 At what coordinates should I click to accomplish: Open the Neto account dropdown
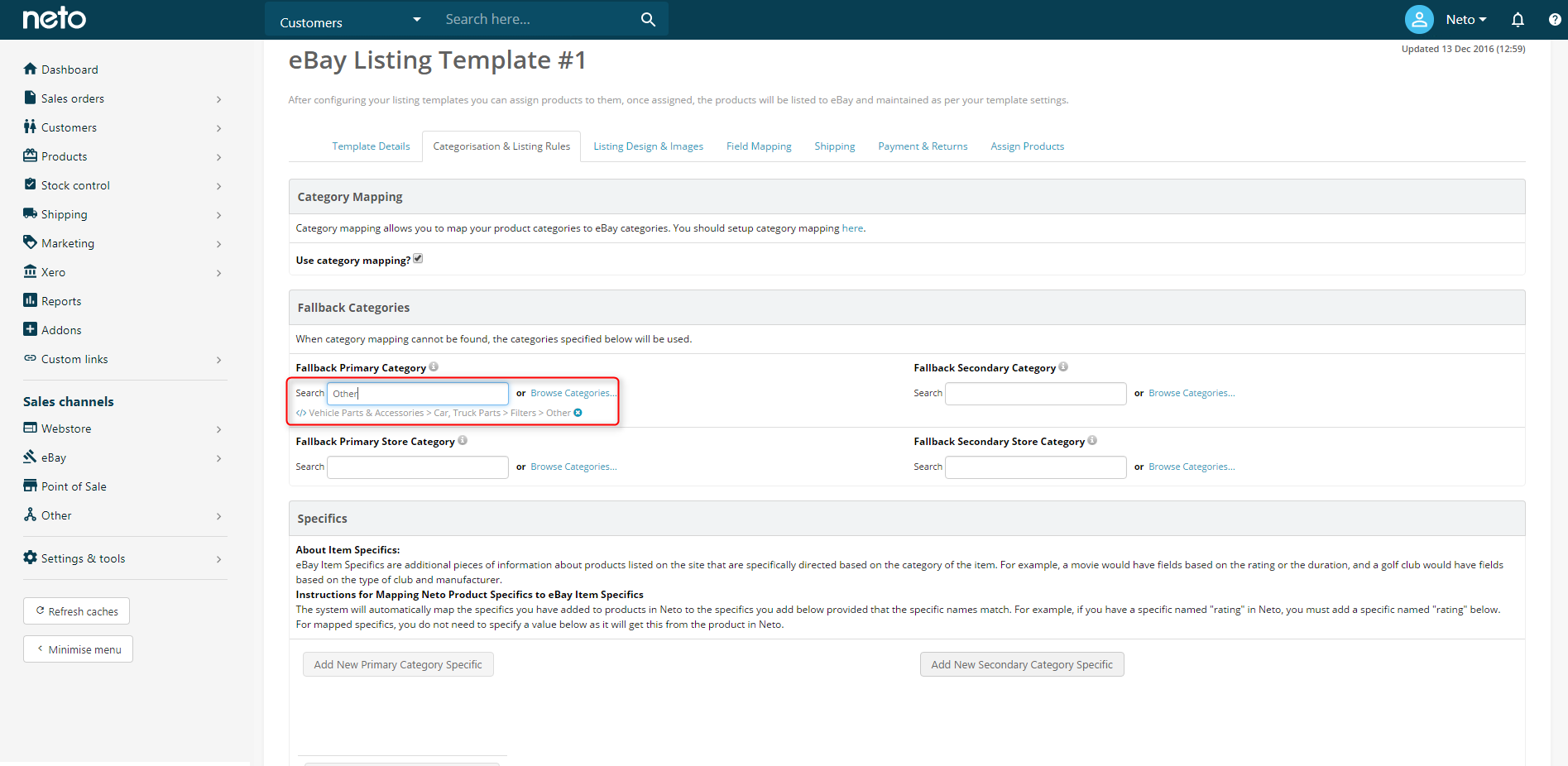coord(1466,19)
